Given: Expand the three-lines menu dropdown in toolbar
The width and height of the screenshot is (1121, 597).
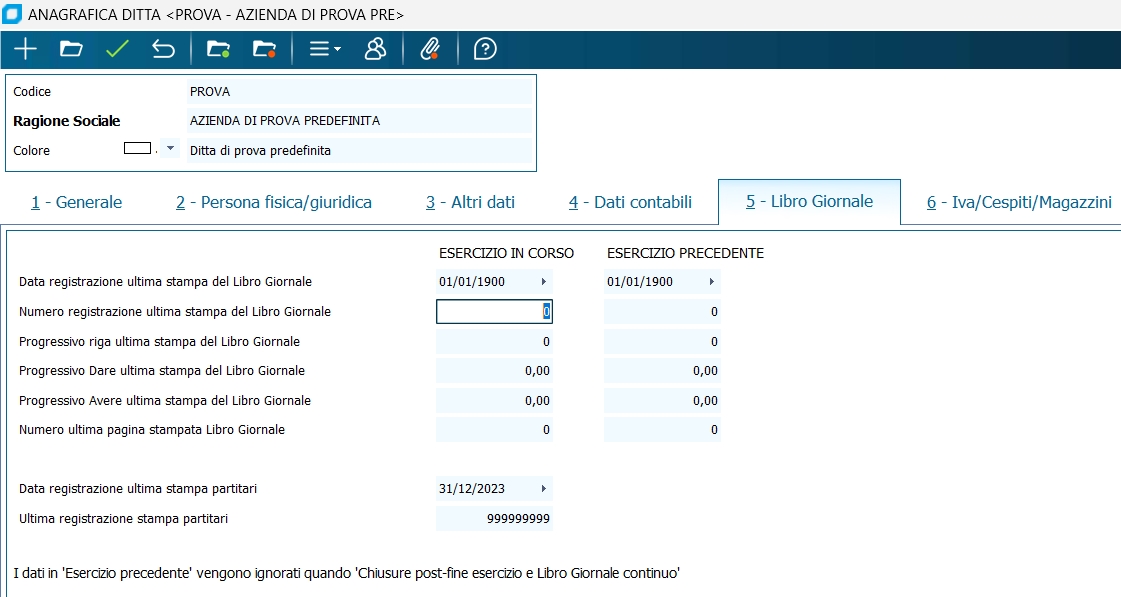Looking at the screenshot, I should 325,49.
